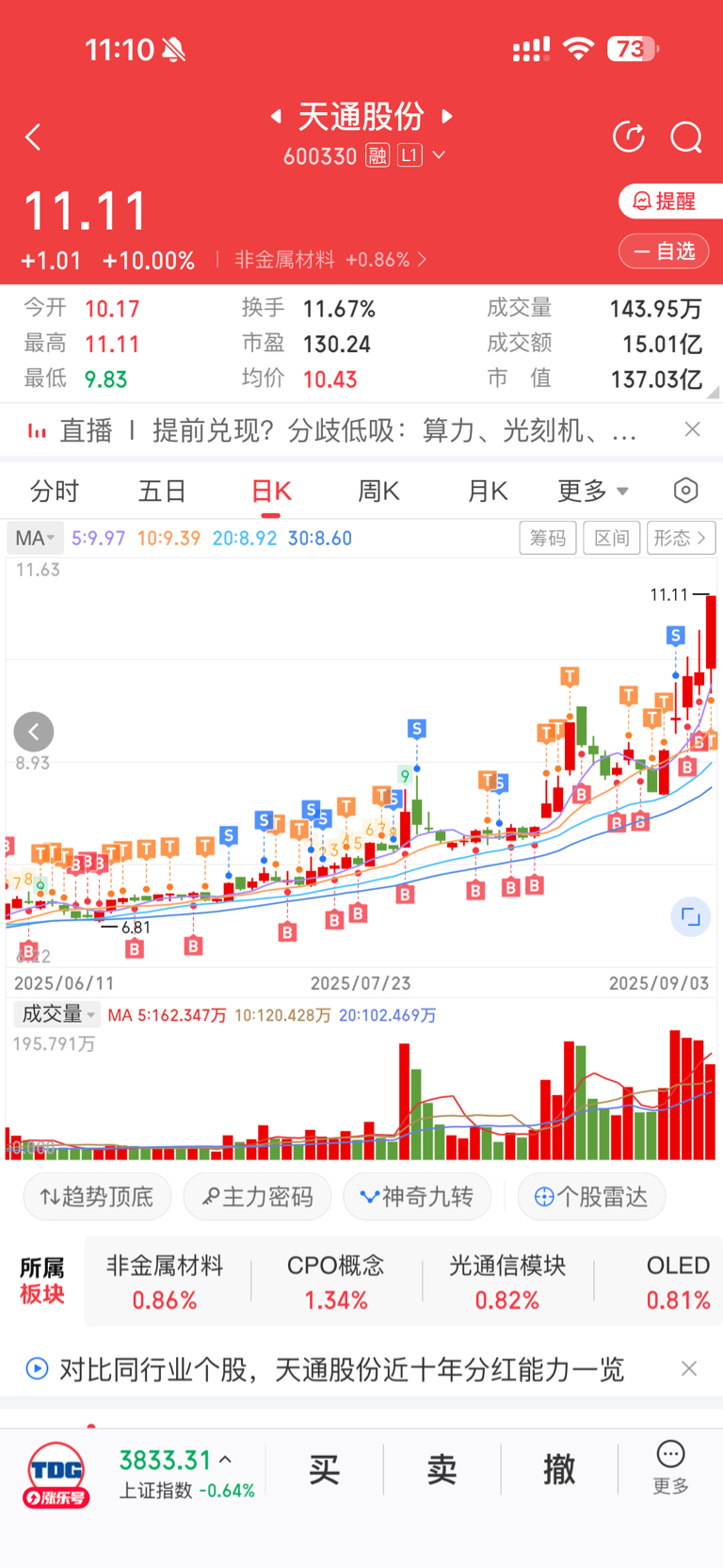Switch to previous stock with left triangle

point(276,116)
